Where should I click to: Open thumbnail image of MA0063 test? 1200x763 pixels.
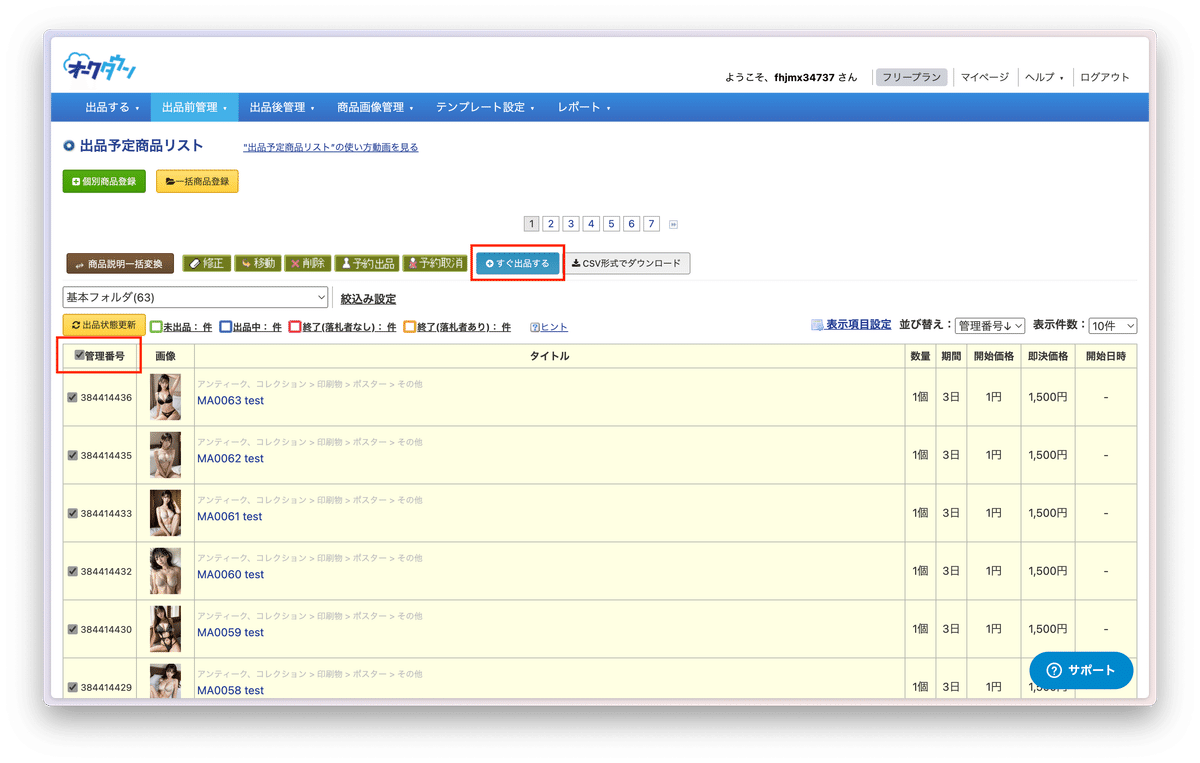point(165,397)
